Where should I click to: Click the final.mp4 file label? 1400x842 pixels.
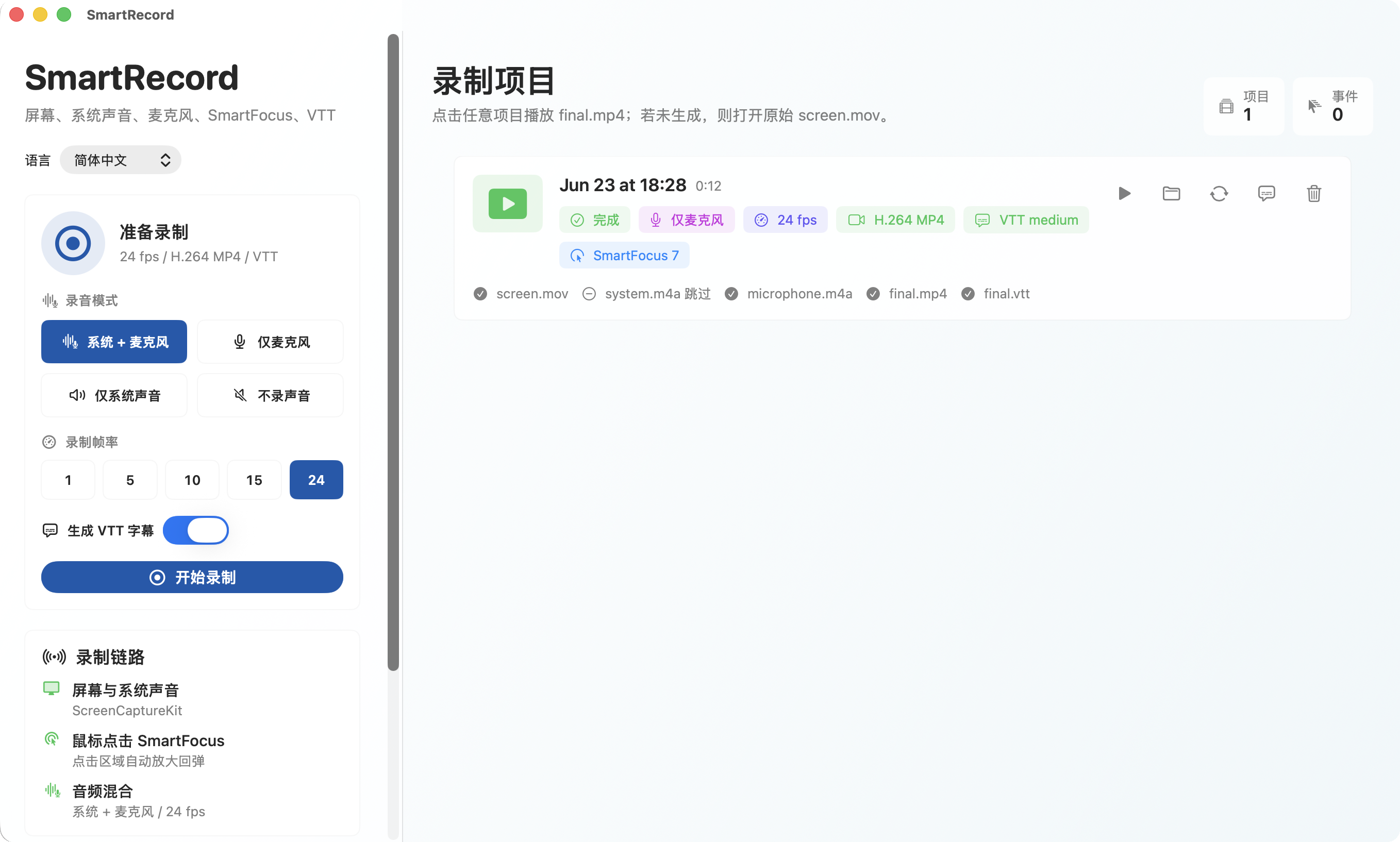tap(918, 294)
